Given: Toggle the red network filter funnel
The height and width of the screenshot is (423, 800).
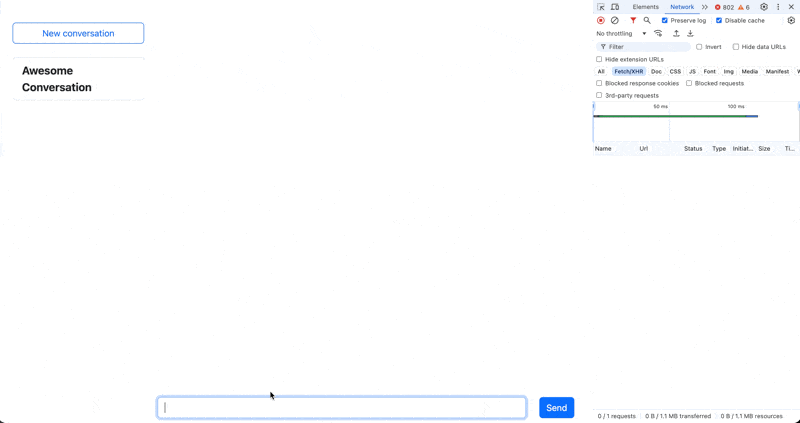Looking at the screenshot, I should (633, 20).
